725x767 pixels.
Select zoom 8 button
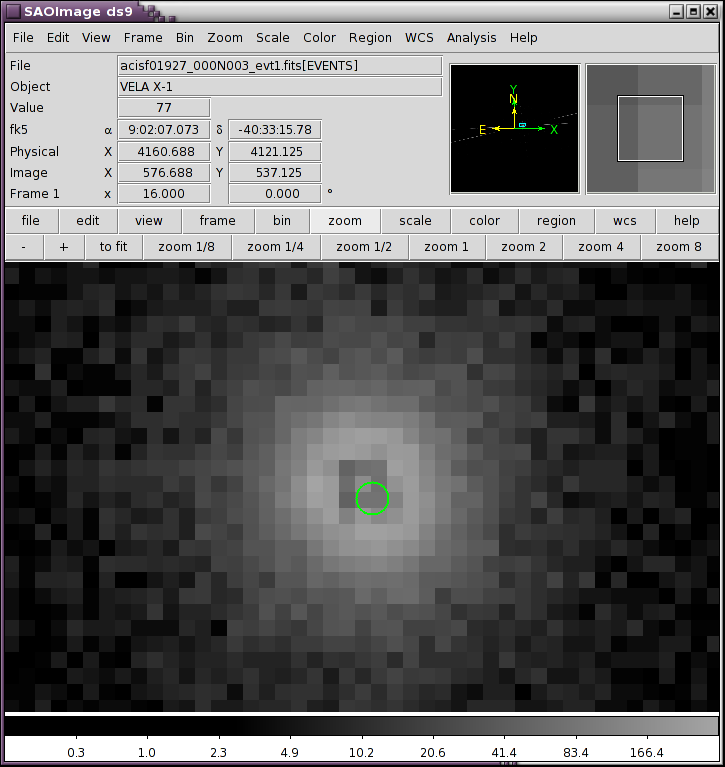pos(678,247)
